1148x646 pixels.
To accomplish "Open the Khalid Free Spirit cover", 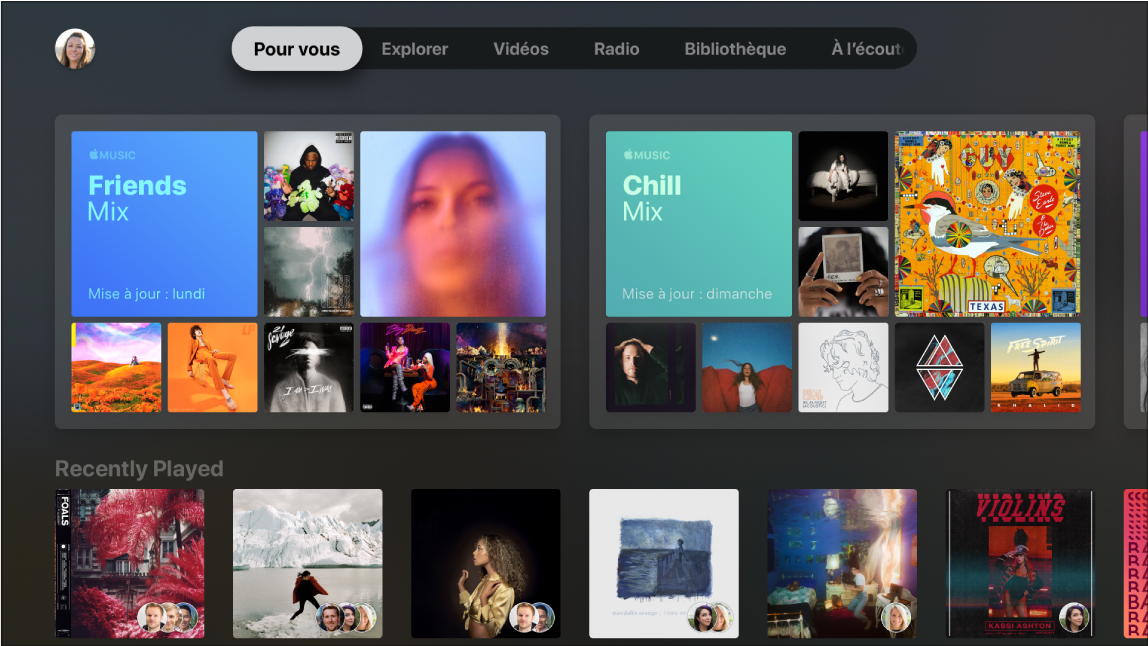I will [1035, 367].
